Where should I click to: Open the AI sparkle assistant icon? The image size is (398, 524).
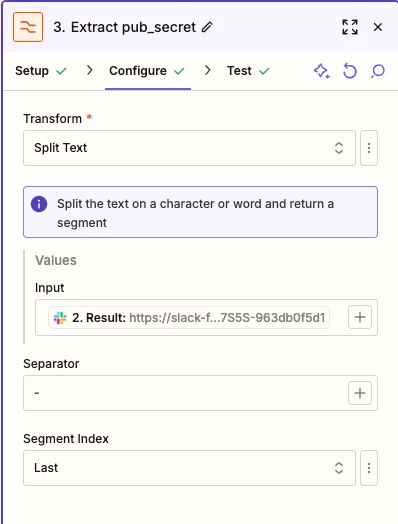(x=321, y=71)
